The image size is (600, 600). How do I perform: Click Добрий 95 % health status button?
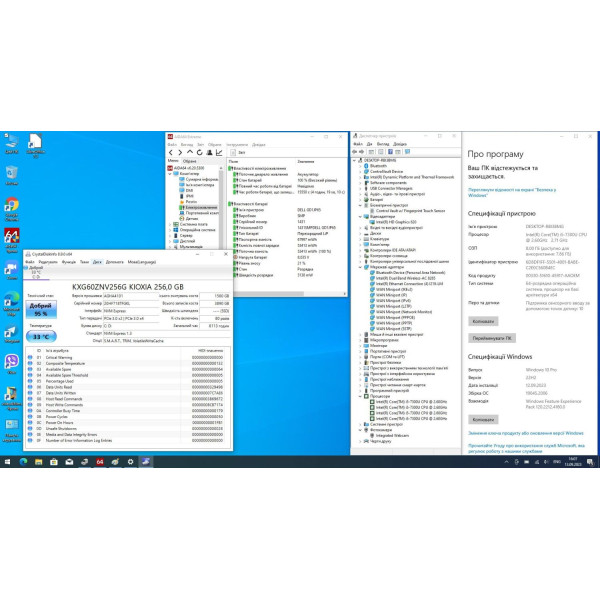(41, 310)
